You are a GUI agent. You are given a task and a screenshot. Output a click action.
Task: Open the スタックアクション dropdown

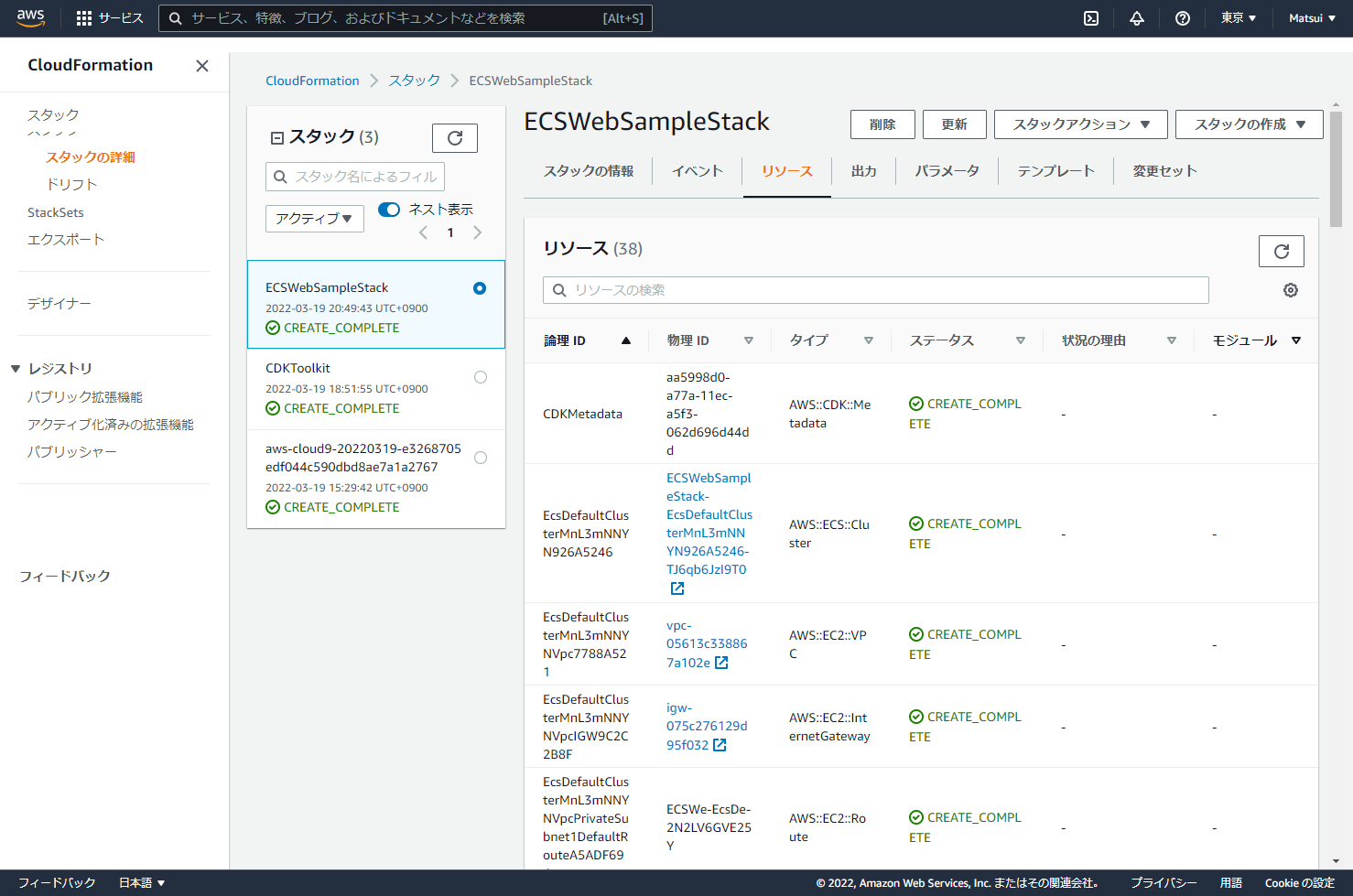click(x=1081, y=124)
